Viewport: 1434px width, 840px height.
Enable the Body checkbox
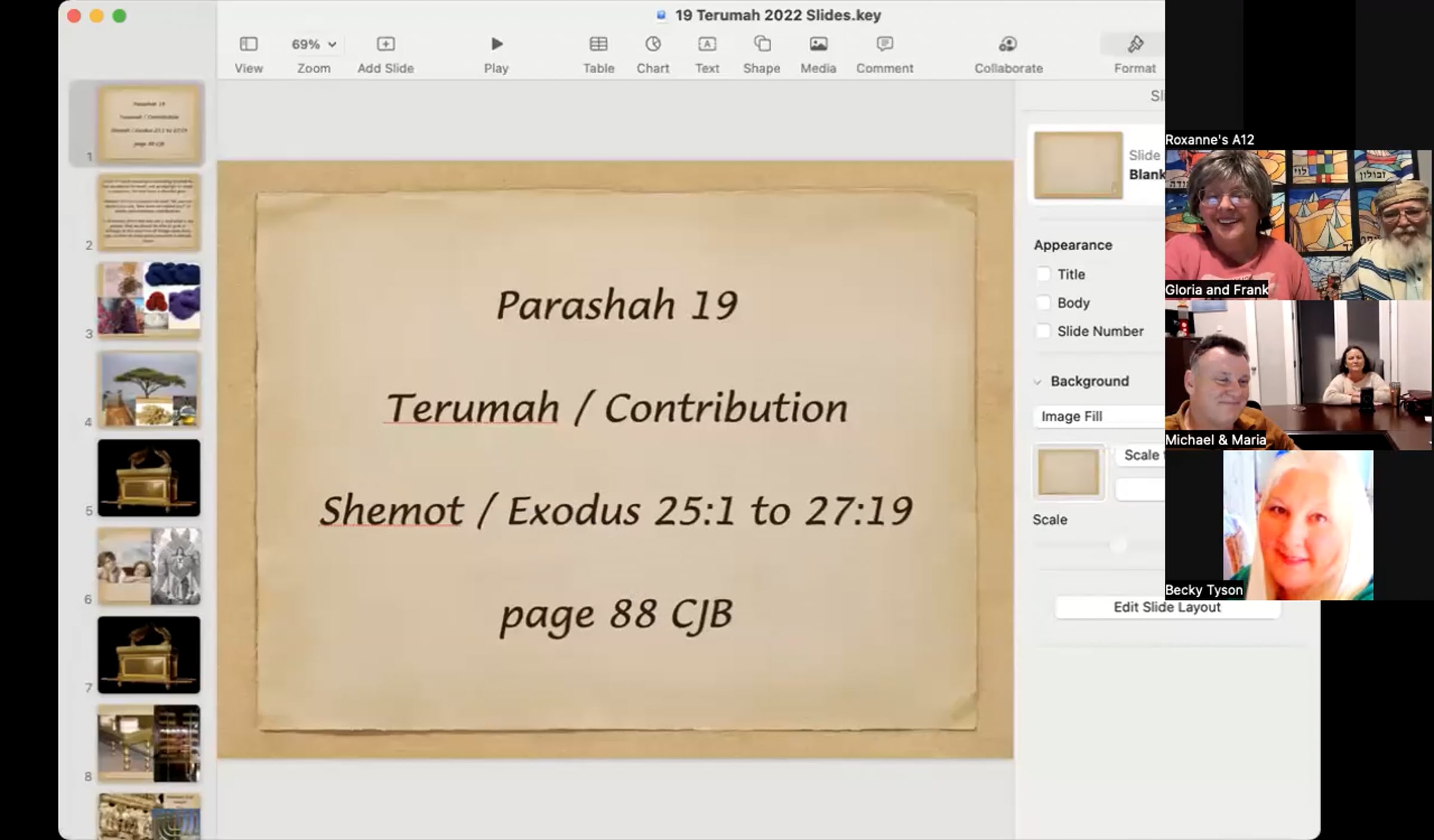(1043, 303)
